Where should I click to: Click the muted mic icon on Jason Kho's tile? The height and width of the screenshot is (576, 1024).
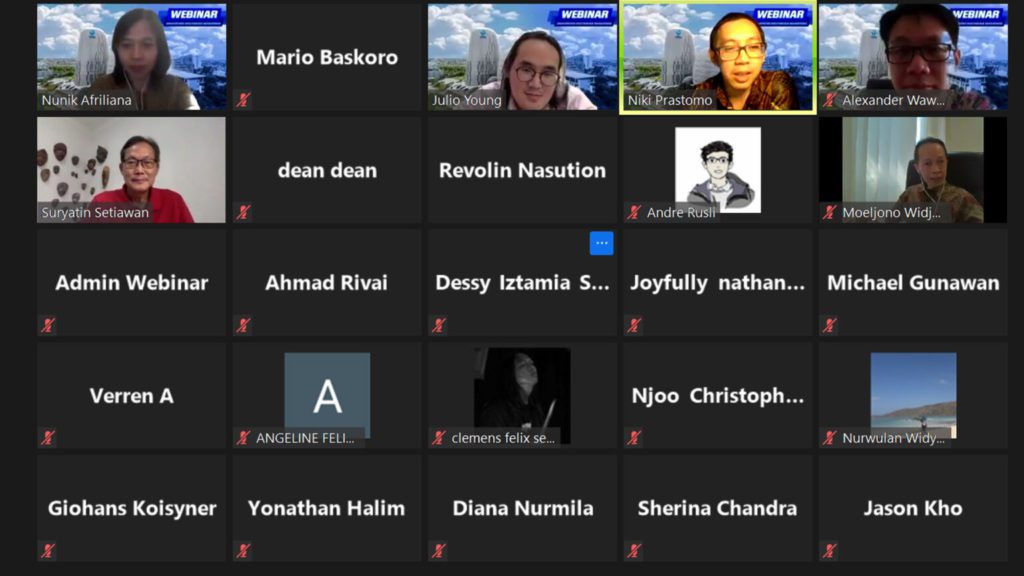[829, 551]
